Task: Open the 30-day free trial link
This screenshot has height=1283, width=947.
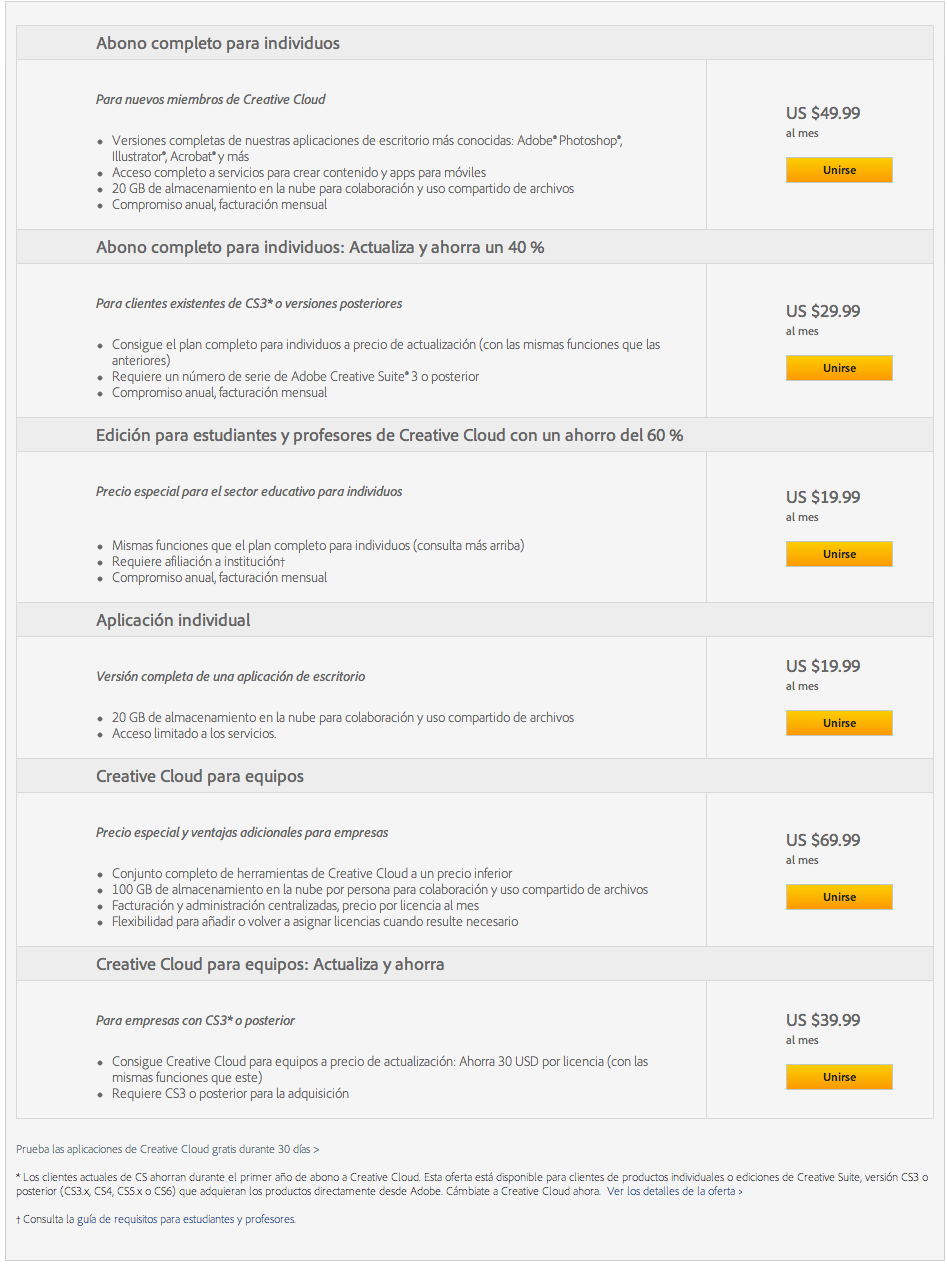Action: (x=167, y=1149)
